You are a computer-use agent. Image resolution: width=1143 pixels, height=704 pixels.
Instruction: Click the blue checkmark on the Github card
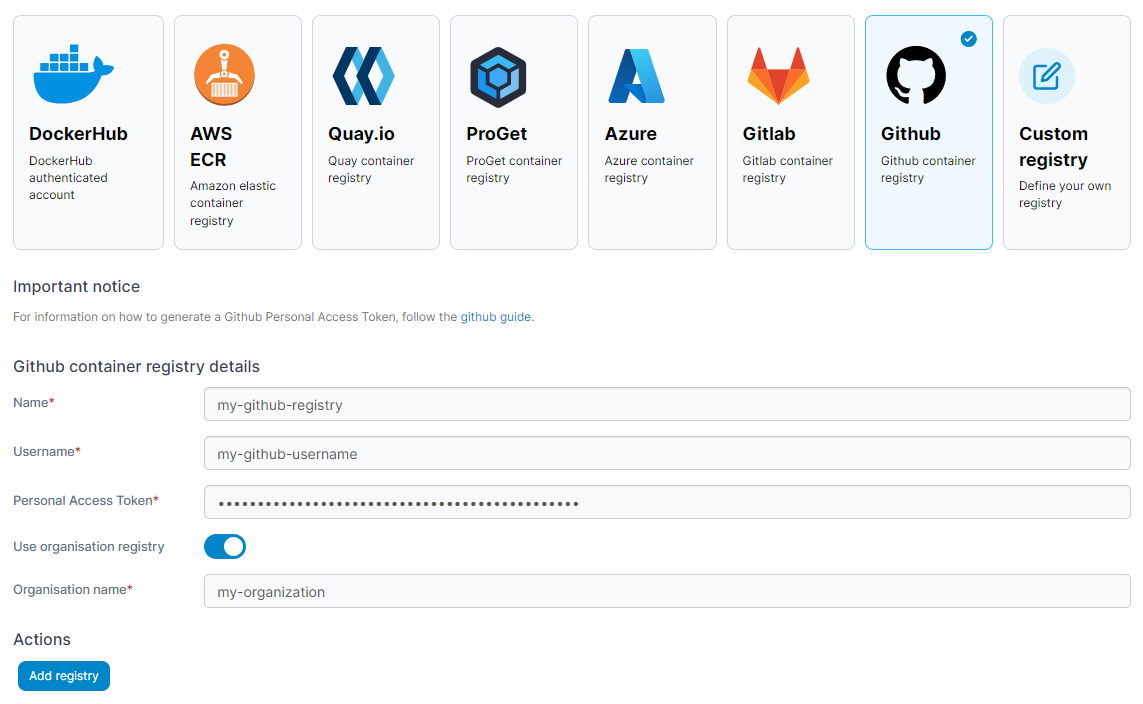pos(968,39)
